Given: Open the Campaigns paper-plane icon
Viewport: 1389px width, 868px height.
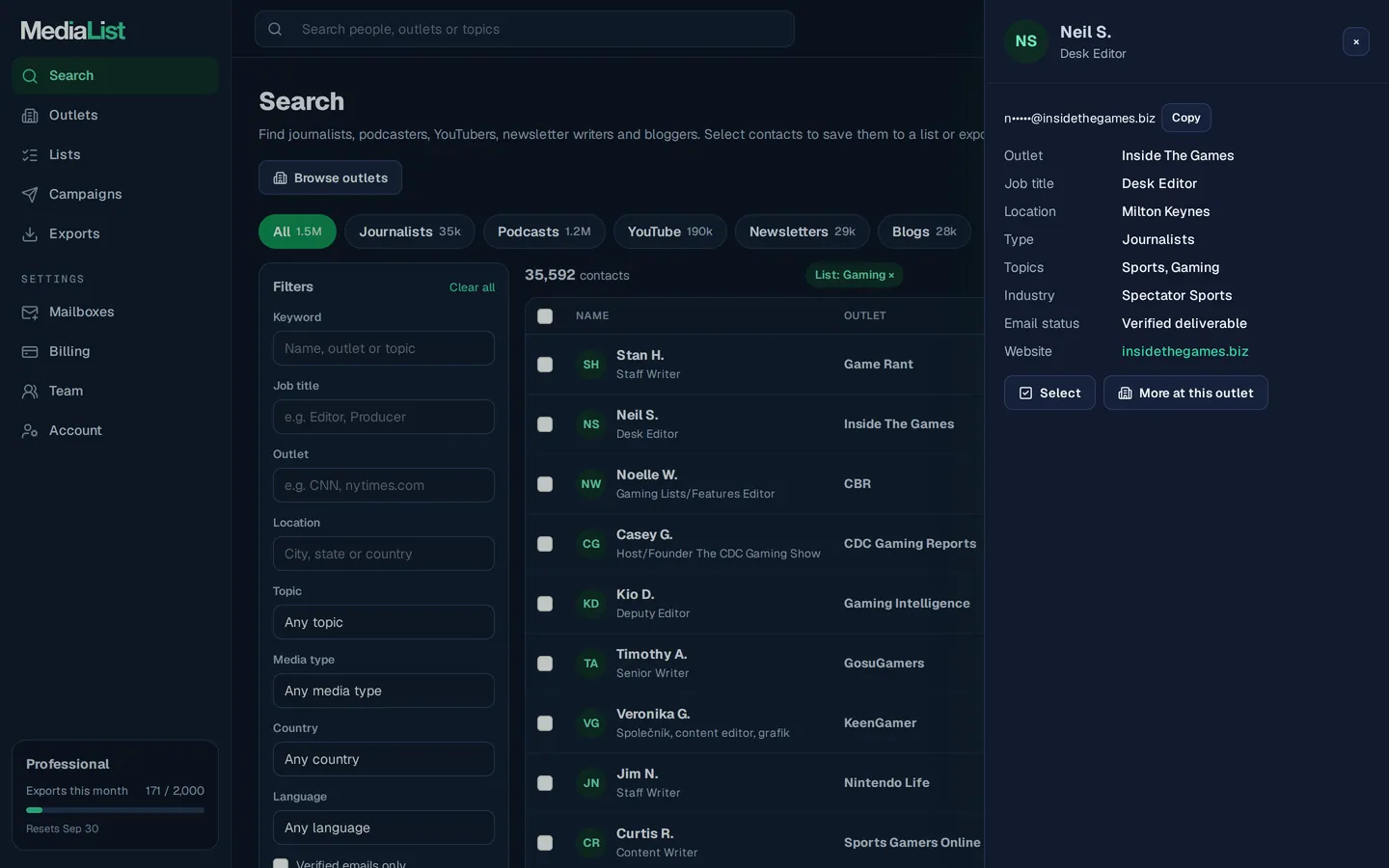Looking at the screenshot, I should coord(30,194).
